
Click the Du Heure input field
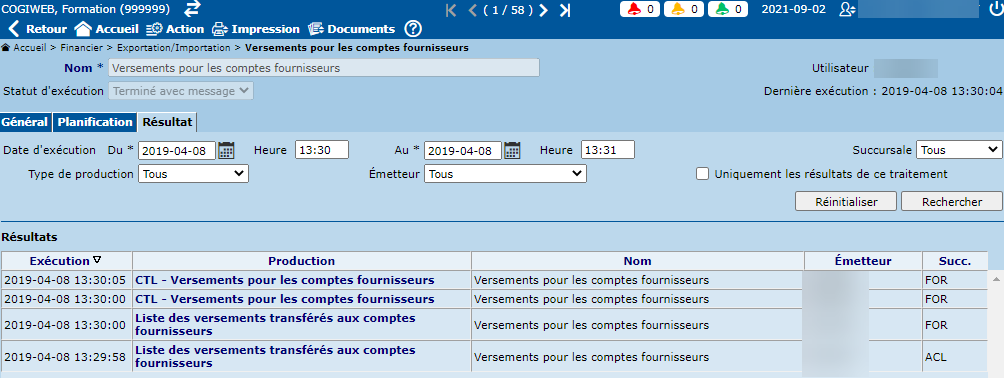(321, 150)
